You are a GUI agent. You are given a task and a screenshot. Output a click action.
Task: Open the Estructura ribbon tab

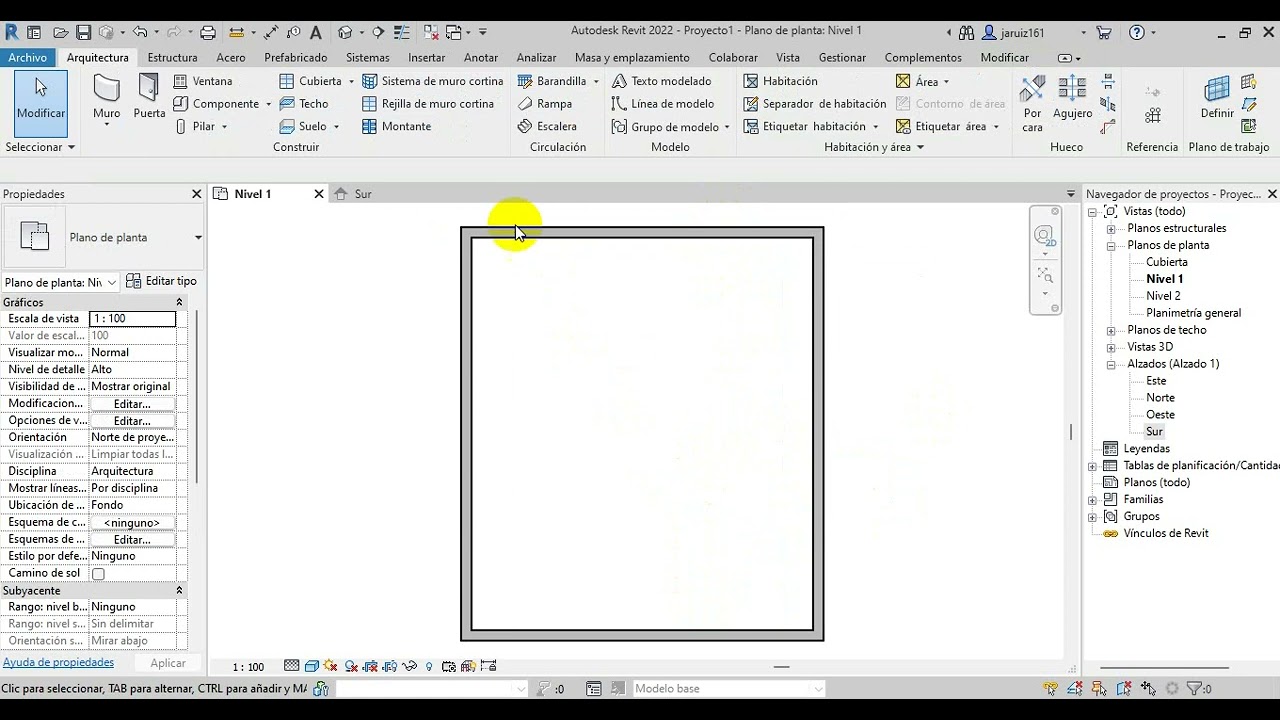(x=172, y=58)
